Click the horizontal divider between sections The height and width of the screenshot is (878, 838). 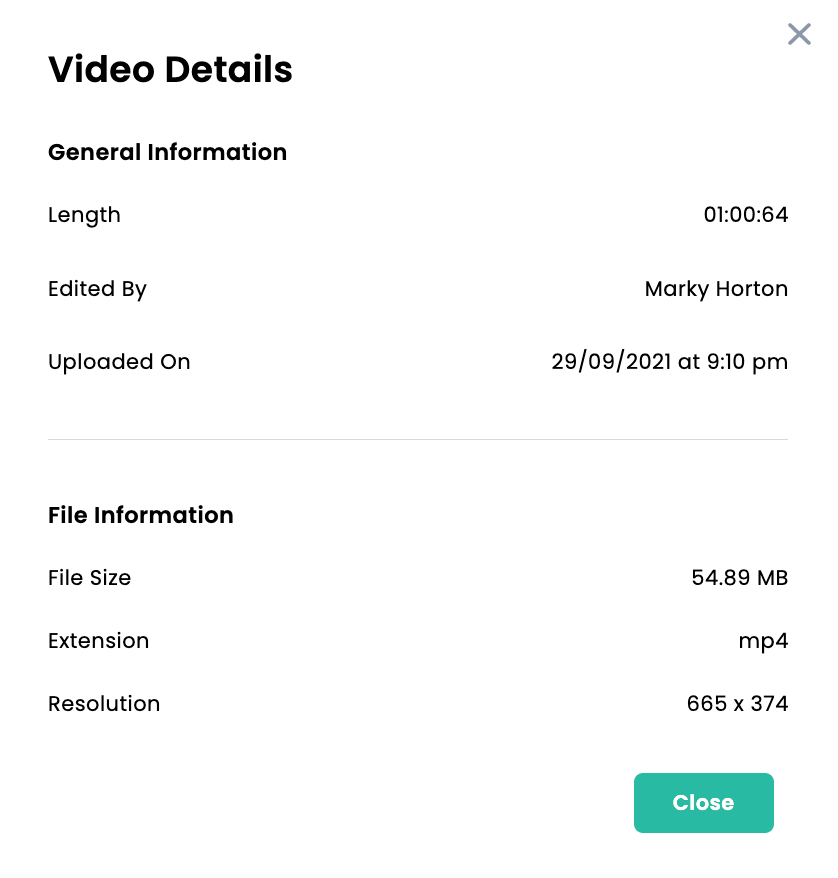pos(418,440)
